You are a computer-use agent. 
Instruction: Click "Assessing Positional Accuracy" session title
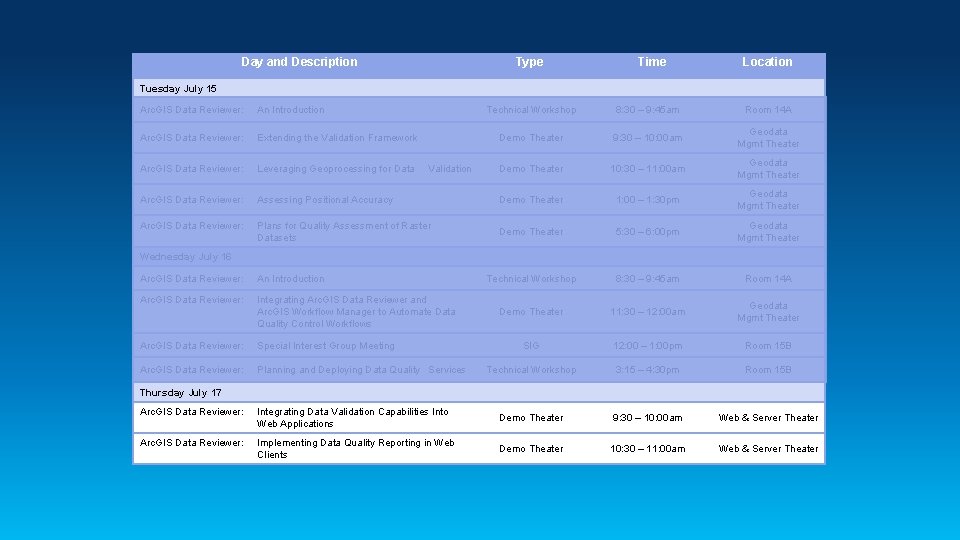click(324, 200)
